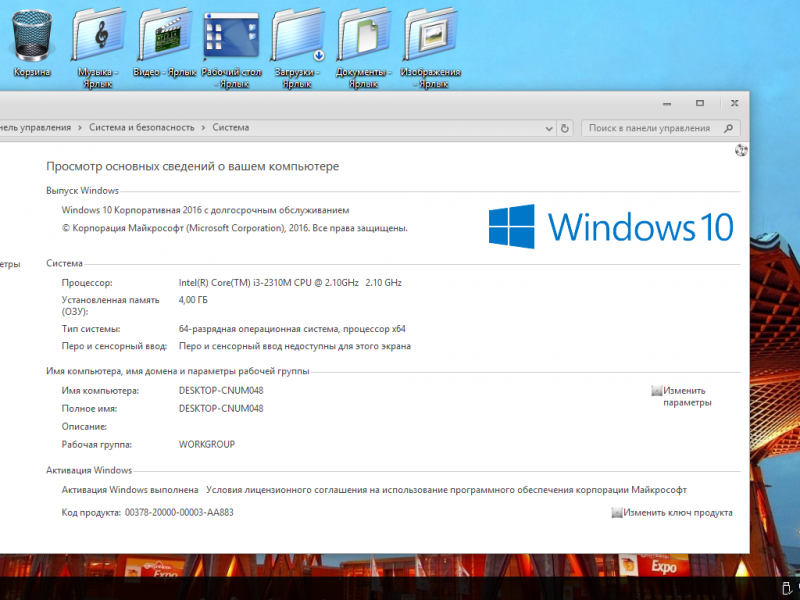Click the Тип системы: label
This screenshot has width=800, height=600.
(x=91, y=329)
